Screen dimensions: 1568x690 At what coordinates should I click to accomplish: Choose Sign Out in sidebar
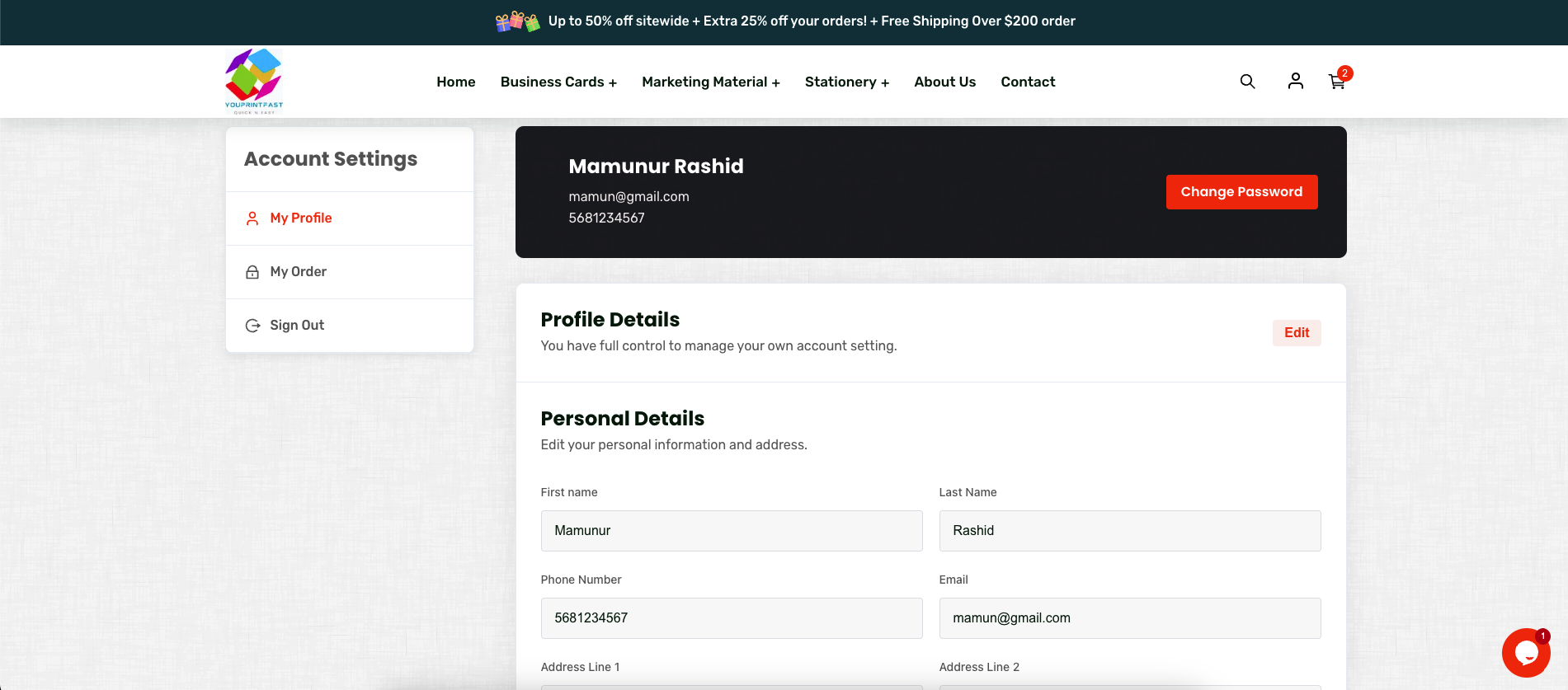pos(350,326)
